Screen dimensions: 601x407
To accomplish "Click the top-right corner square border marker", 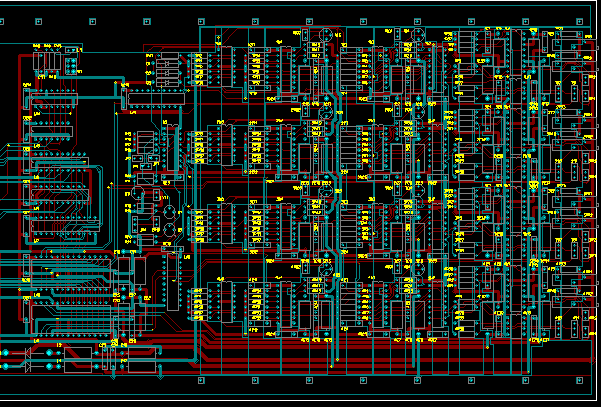I will click(578, 21).
